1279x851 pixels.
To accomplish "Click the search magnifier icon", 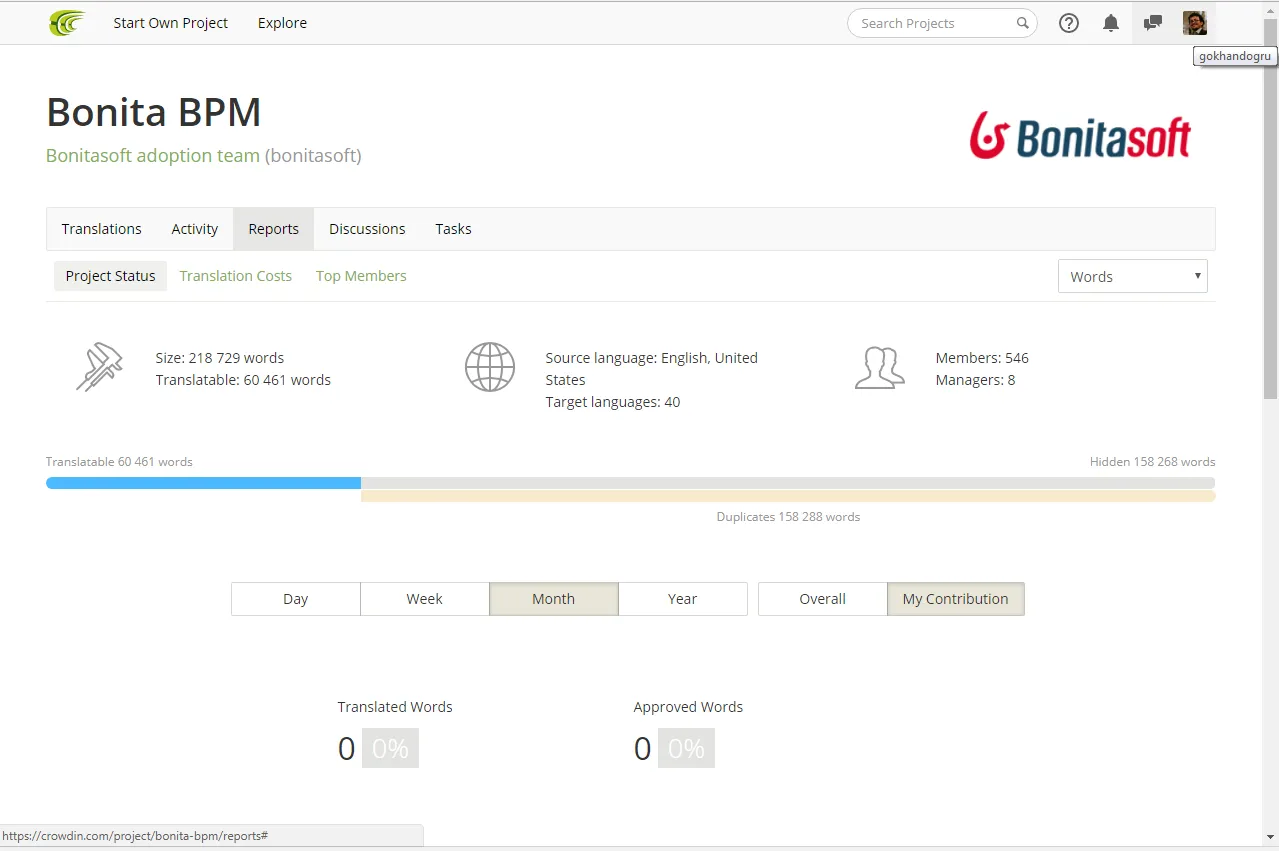I will [x=1022, y=23].
